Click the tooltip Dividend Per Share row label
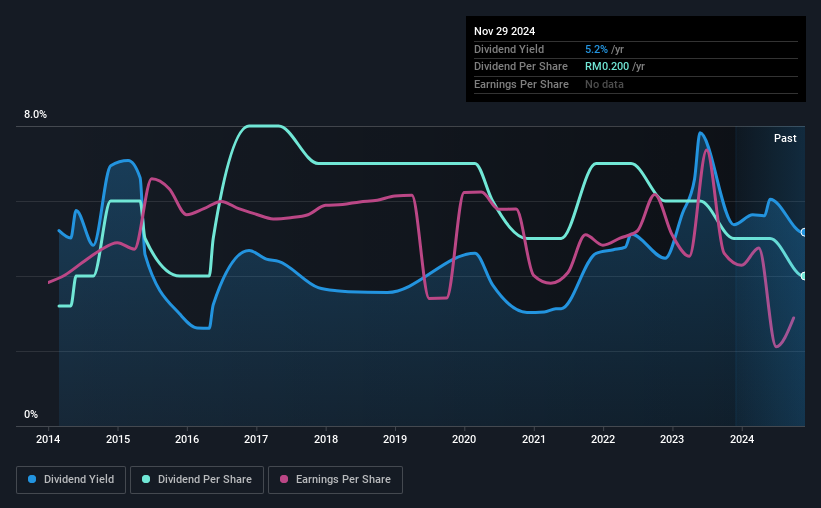The width and height of the screenshot is (821, 508). pos(520,67)
